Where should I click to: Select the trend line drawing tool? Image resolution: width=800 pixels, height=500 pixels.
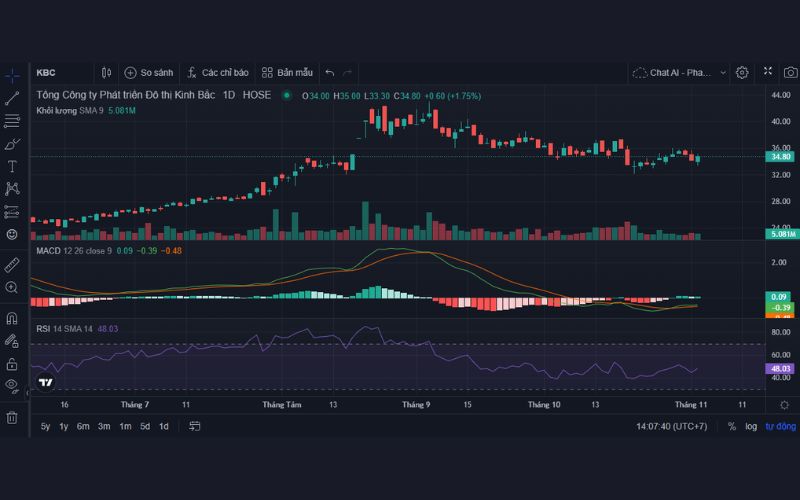coord(12,98)
